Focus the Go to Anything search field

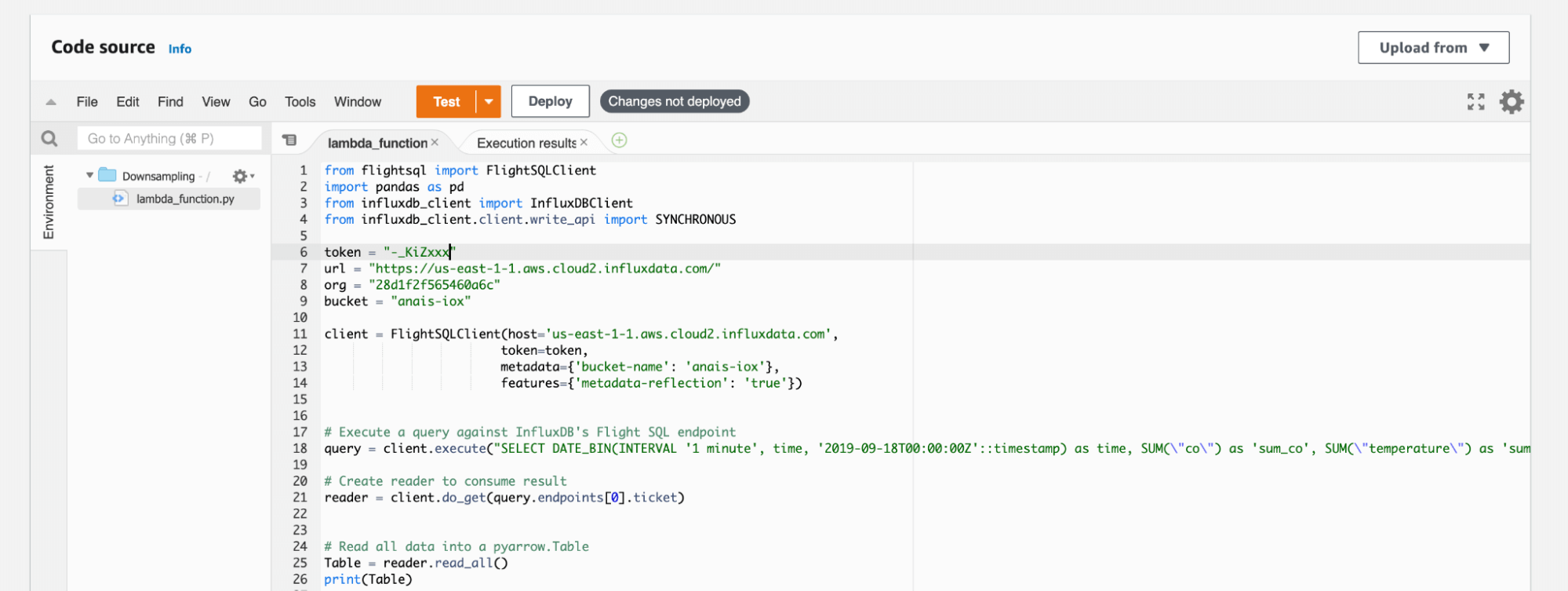coord(169,138)
